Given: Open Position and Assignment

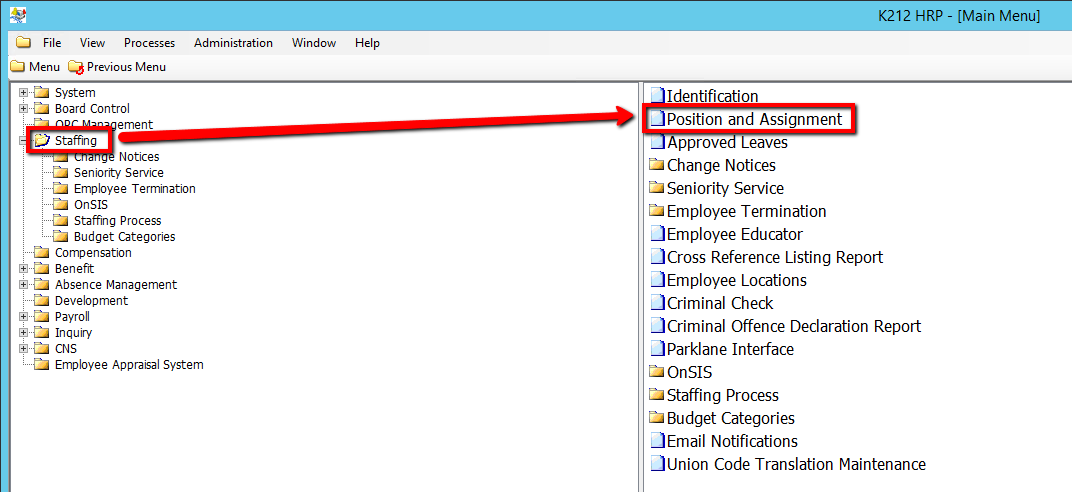Looking at the screenshot, I should point(754,120).
